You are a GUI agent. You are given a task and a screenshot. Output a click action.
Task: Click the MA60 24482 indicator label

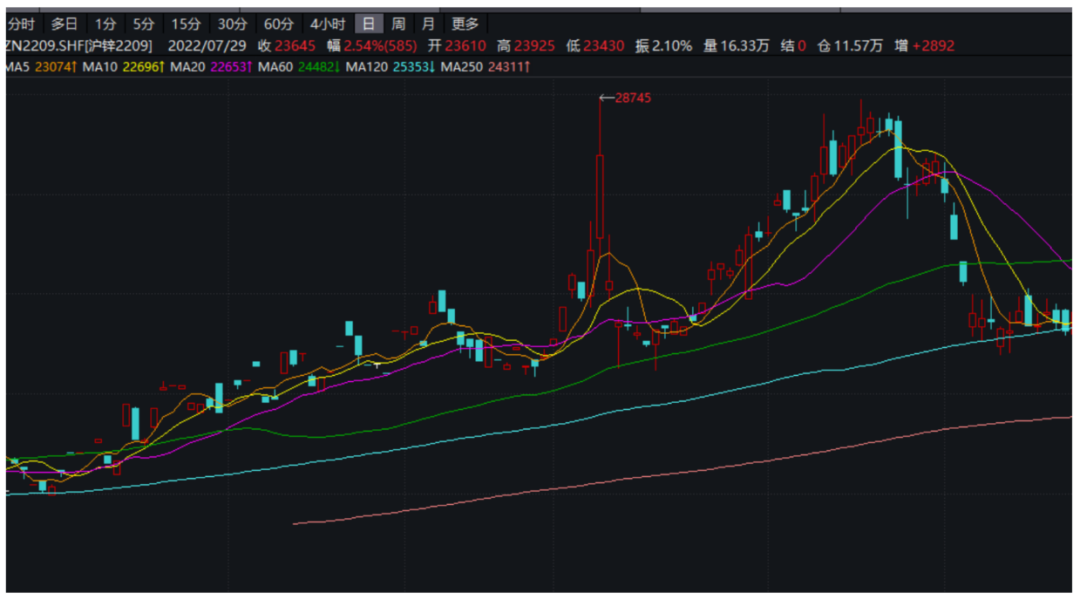[x=299, y=67]
